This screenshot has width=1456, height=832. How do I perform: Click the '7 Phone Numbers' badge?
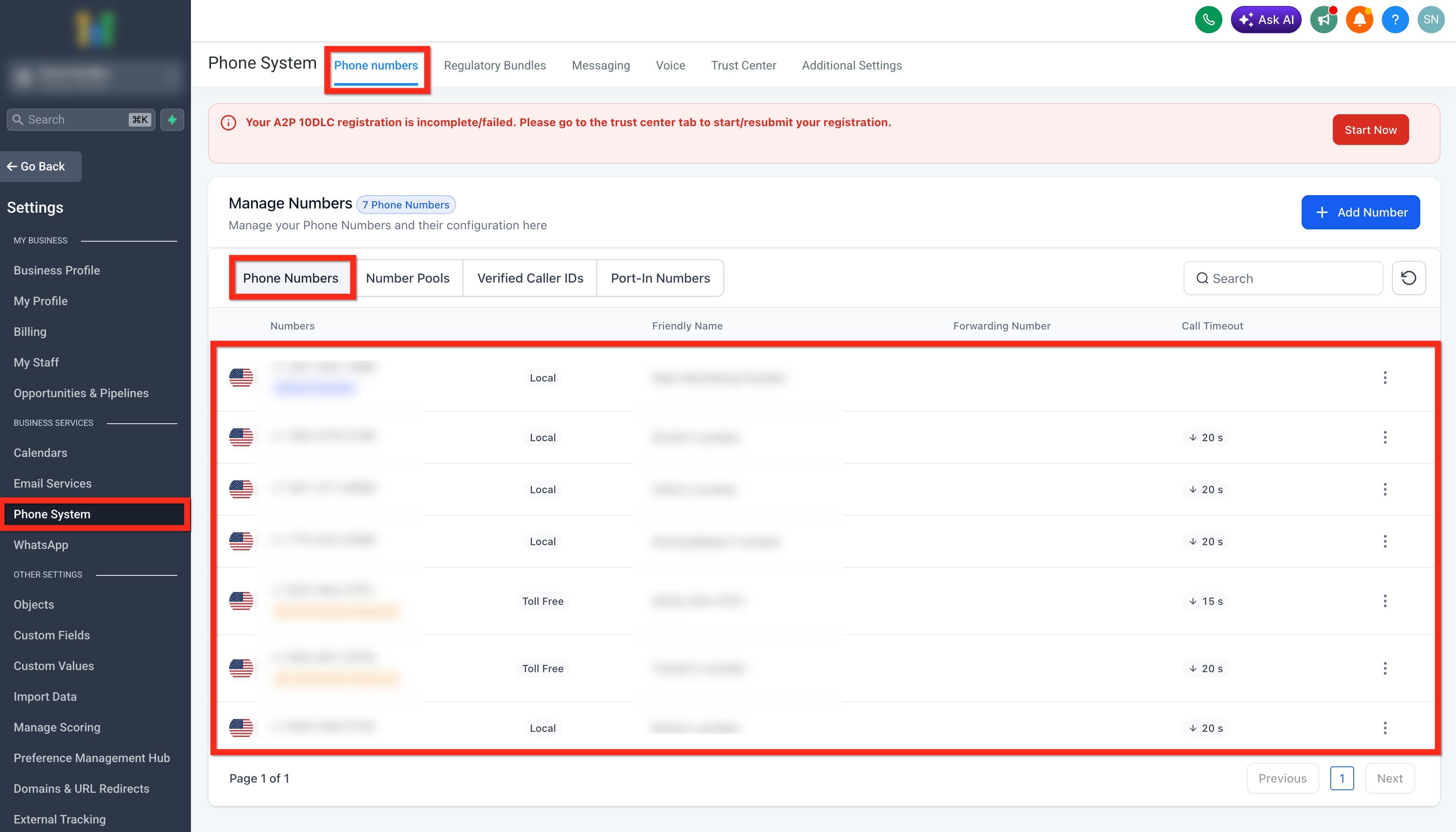[406, 205]
